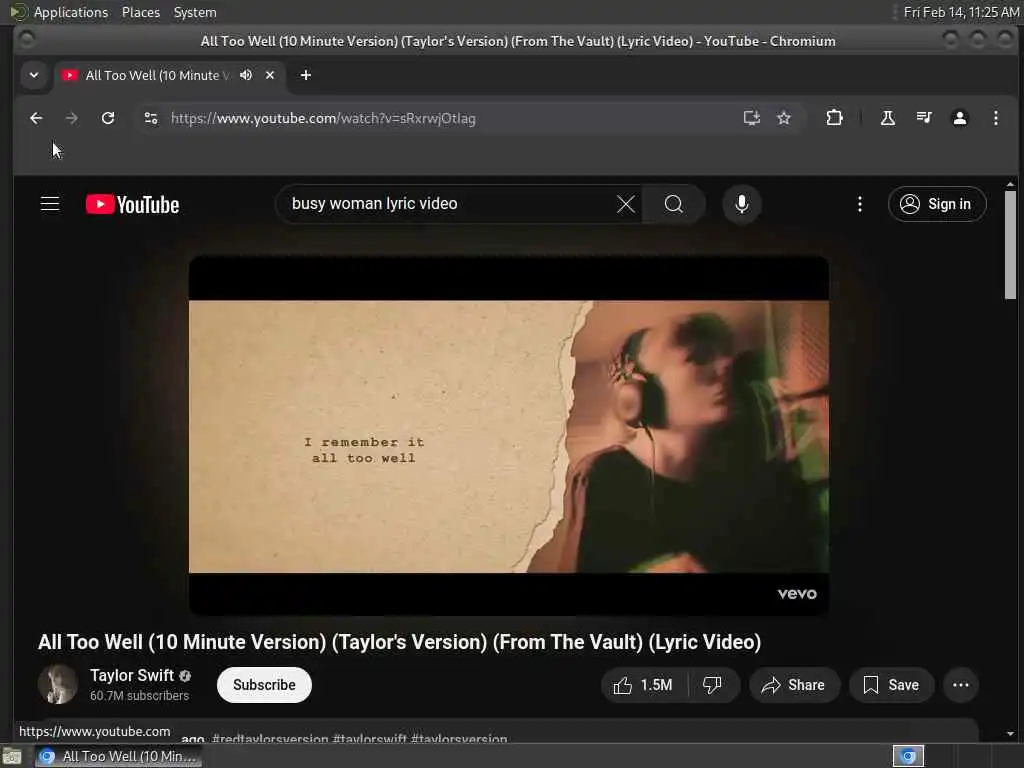Bookmark this page with the star
The width and height of the screenshot is (1024, 768).
click(x=784, y=118)
